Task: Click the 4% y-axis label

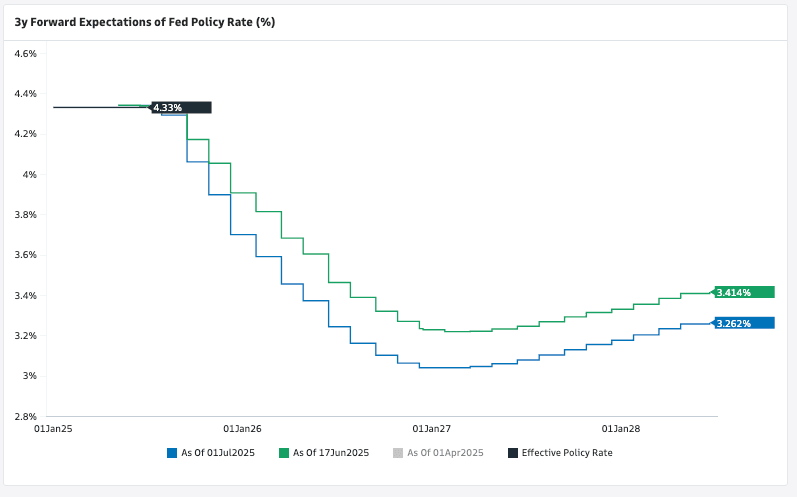Action: [30, 174]
